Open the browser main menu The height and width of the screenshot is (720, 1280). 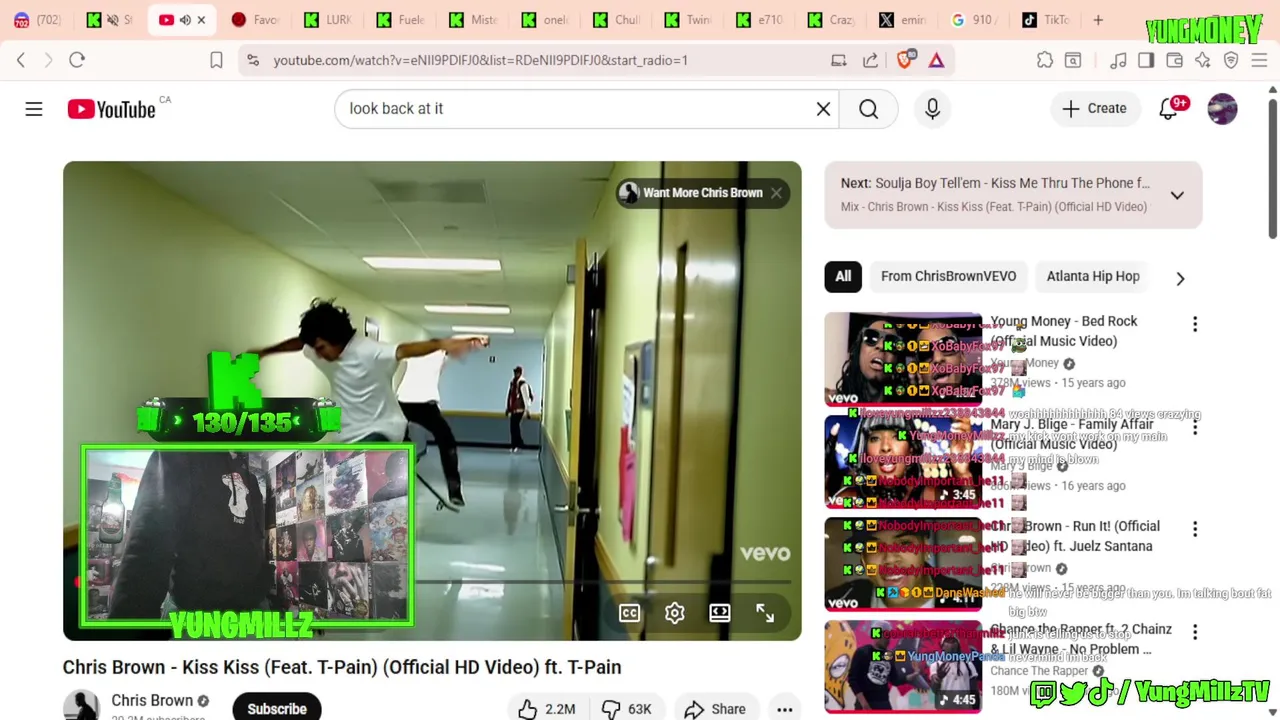coord(1259,60)
